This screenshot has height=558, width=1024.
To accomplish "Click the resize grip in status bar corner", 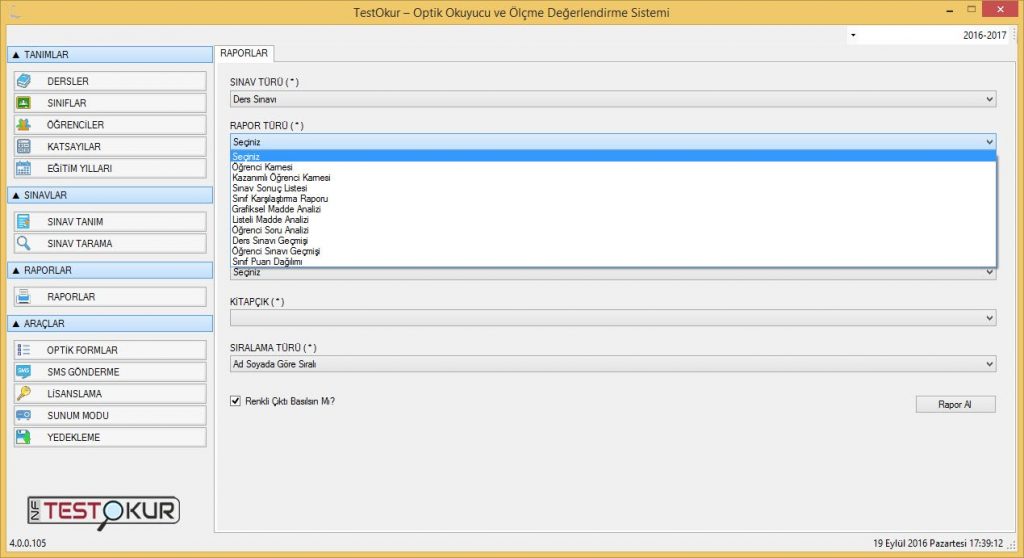I will click(1012, 544).
